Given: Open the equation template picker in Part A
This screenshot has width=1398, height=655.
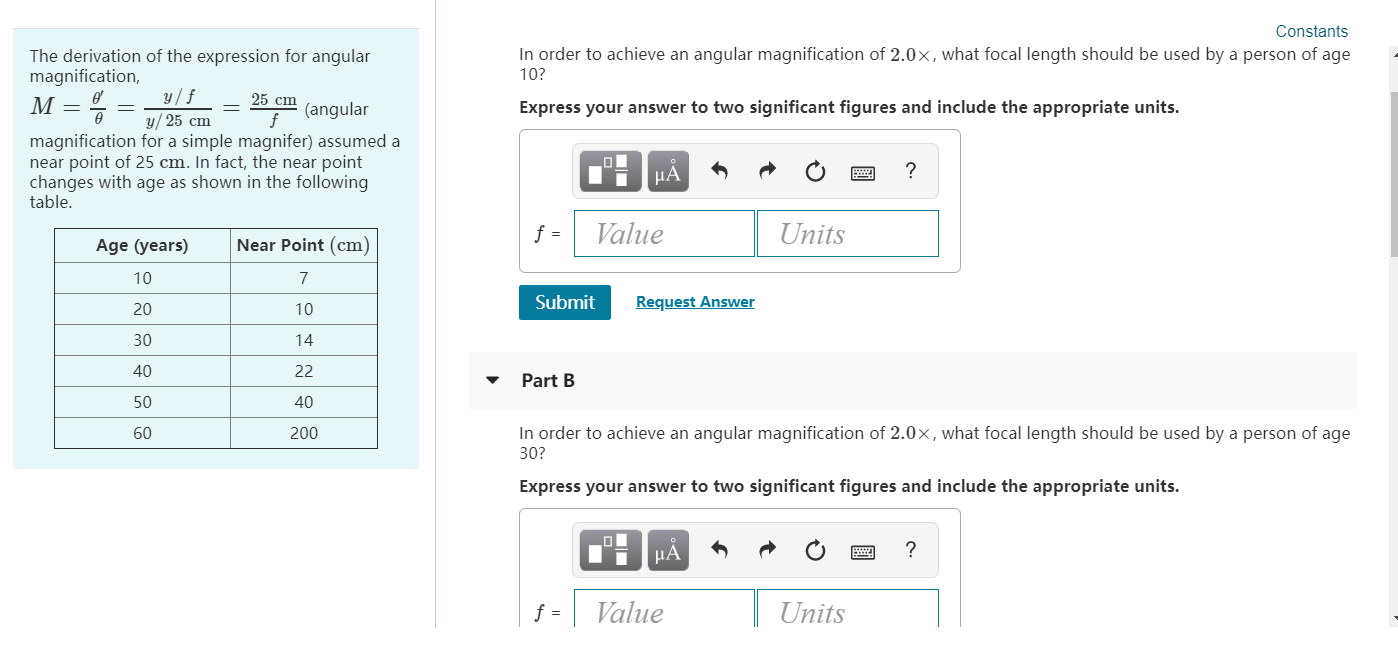Looking at the screenshot, I should pos(610,170).
